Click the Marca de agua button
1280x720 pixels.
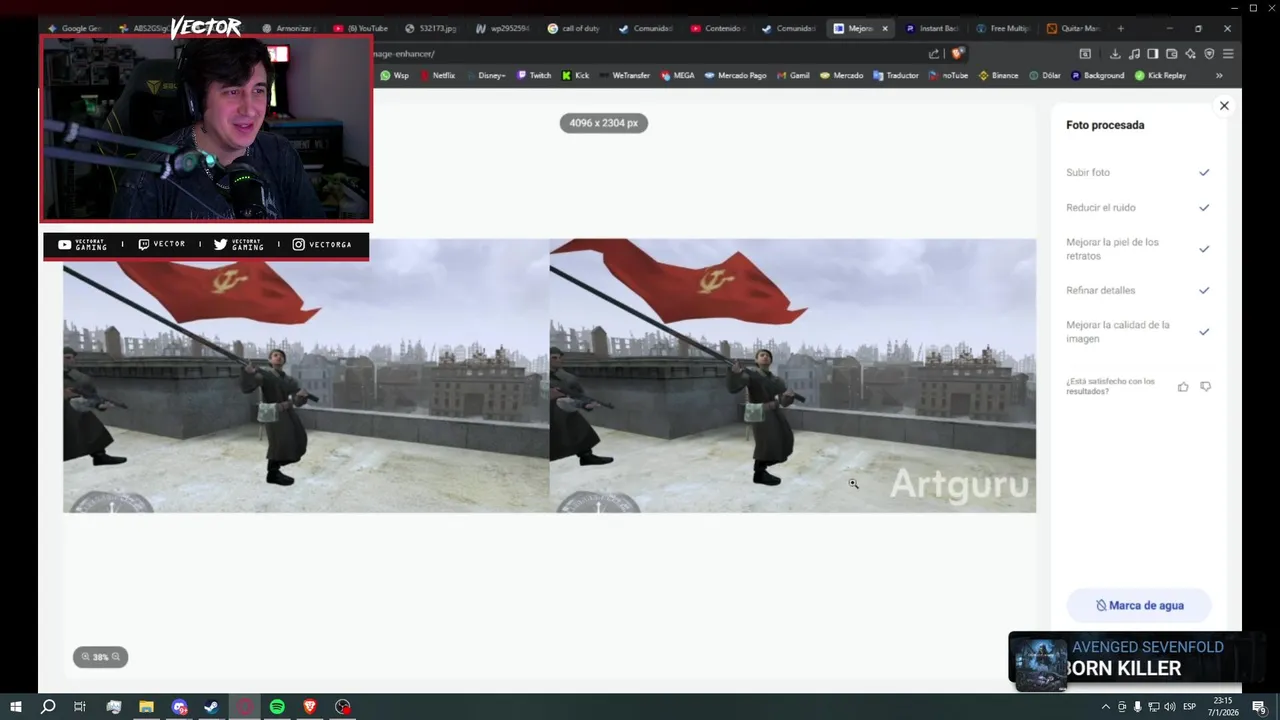pos(1139,605)
